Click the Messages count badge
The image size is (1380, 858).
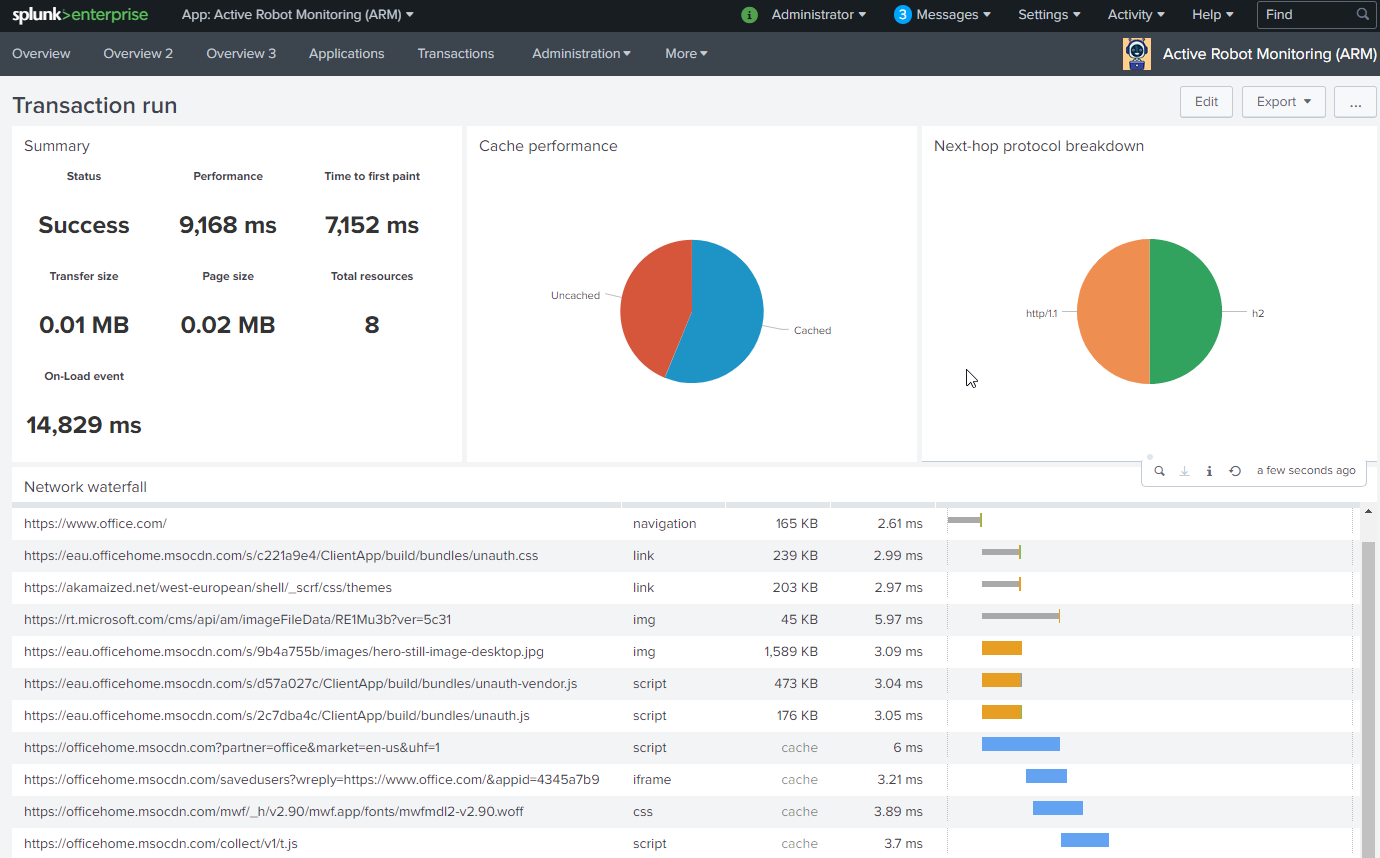pos(902,15)
